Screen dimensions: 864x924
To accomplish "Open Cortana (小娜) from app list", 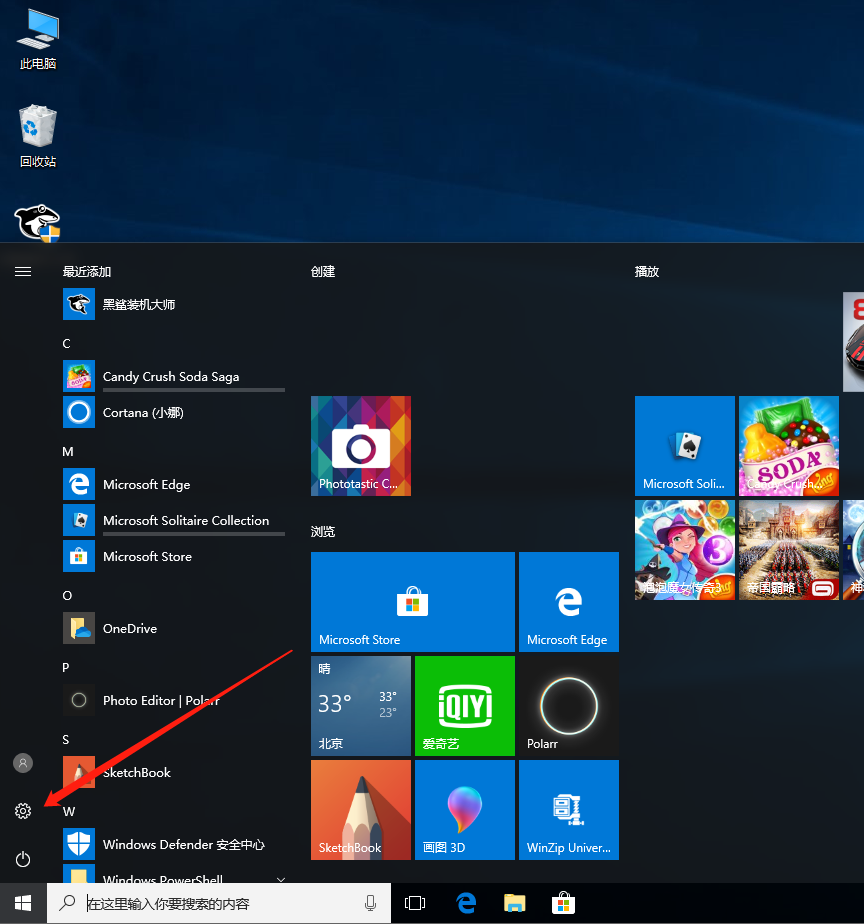I will (174, 412).
